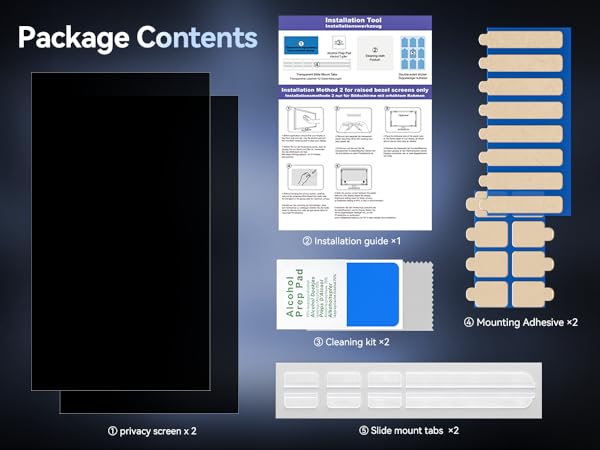Select the front black privacy screen image
600x450 pixels.
[121, 232]
